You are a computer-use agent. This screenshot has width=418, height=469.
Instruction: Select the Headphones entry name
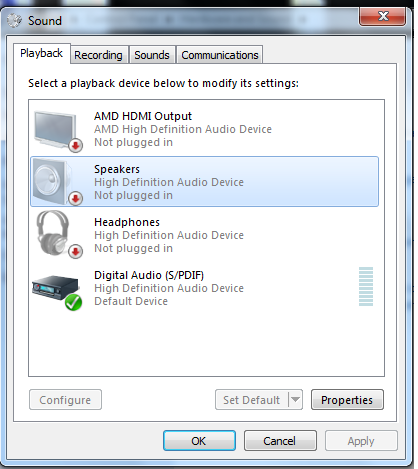tap(127, 222)
